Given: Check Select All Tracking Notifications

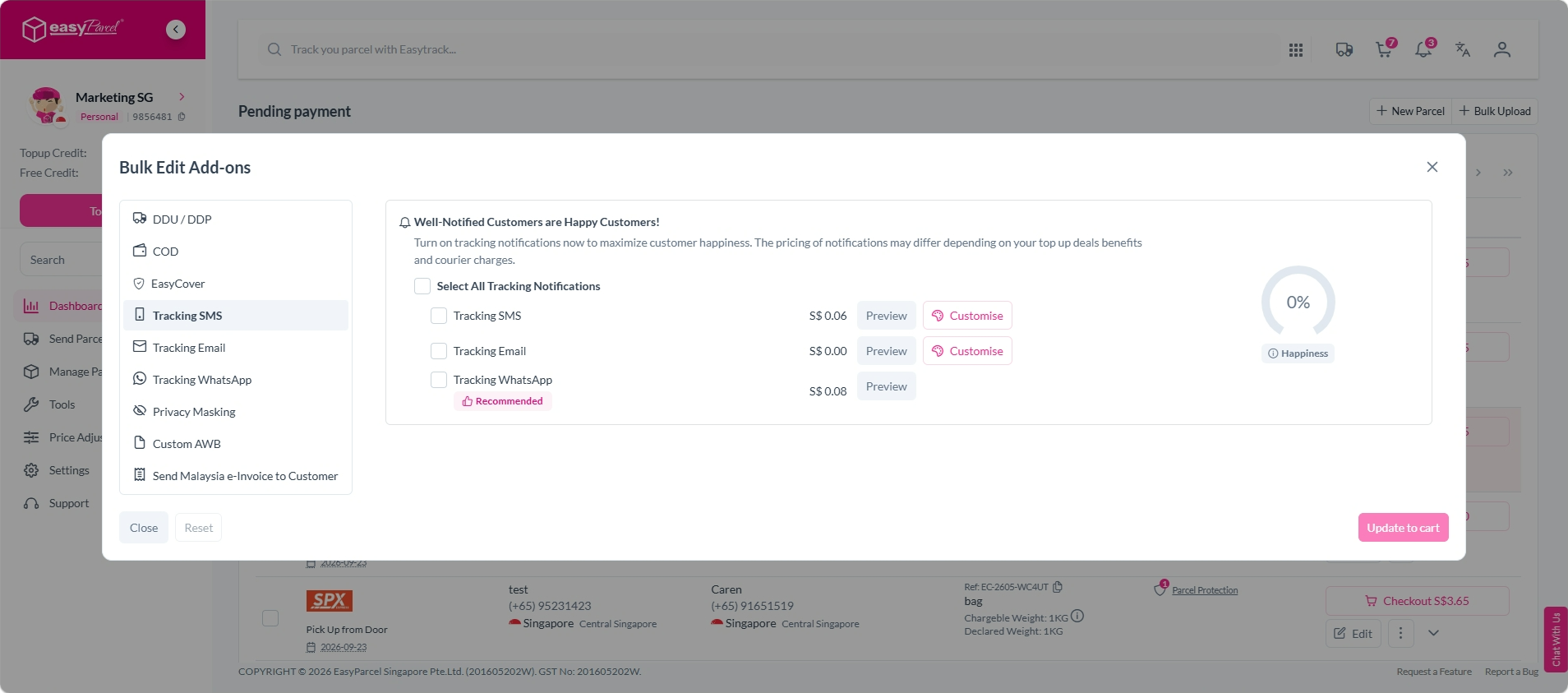Looking at the screenshot, I should pos(422,286).
